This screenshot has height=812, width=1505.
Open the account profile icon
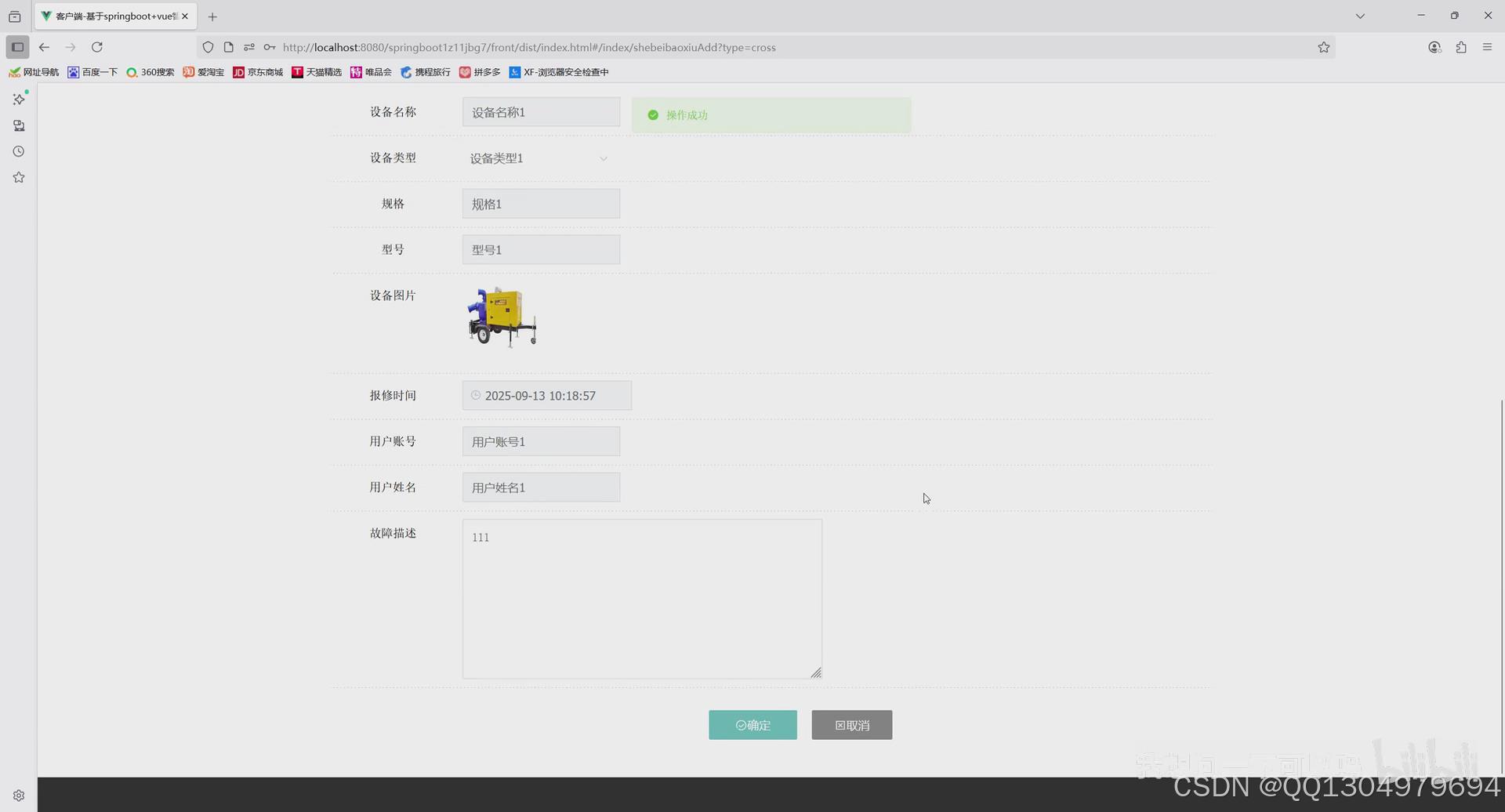coord(1434,47)
